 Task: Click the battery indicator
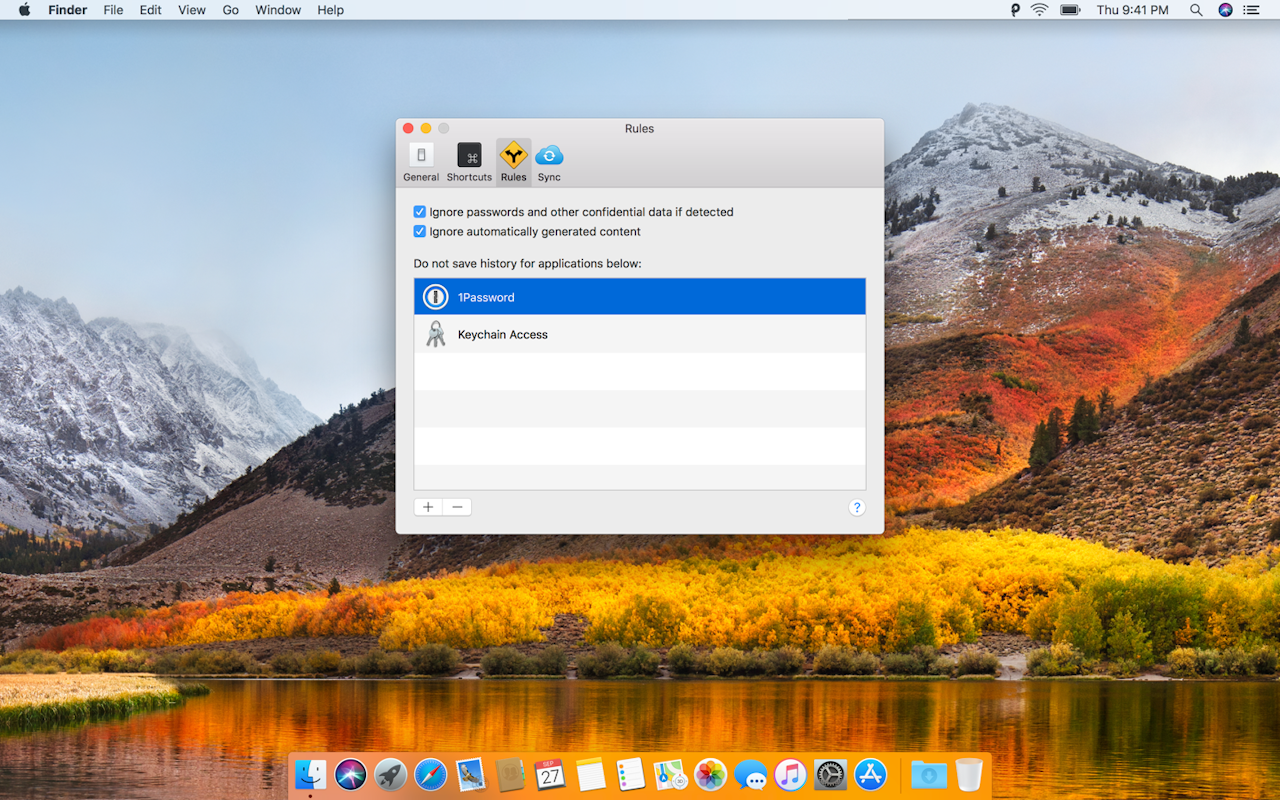[x=1069, y=10]
